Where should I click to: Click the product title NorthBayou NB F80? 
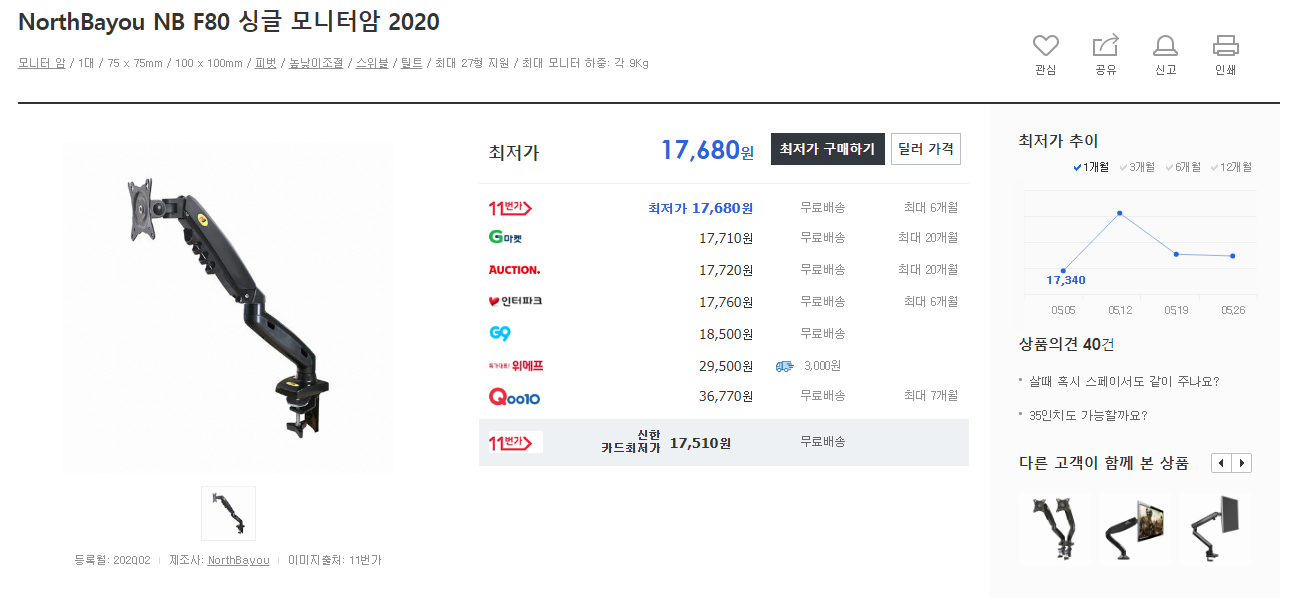point(229,22)
